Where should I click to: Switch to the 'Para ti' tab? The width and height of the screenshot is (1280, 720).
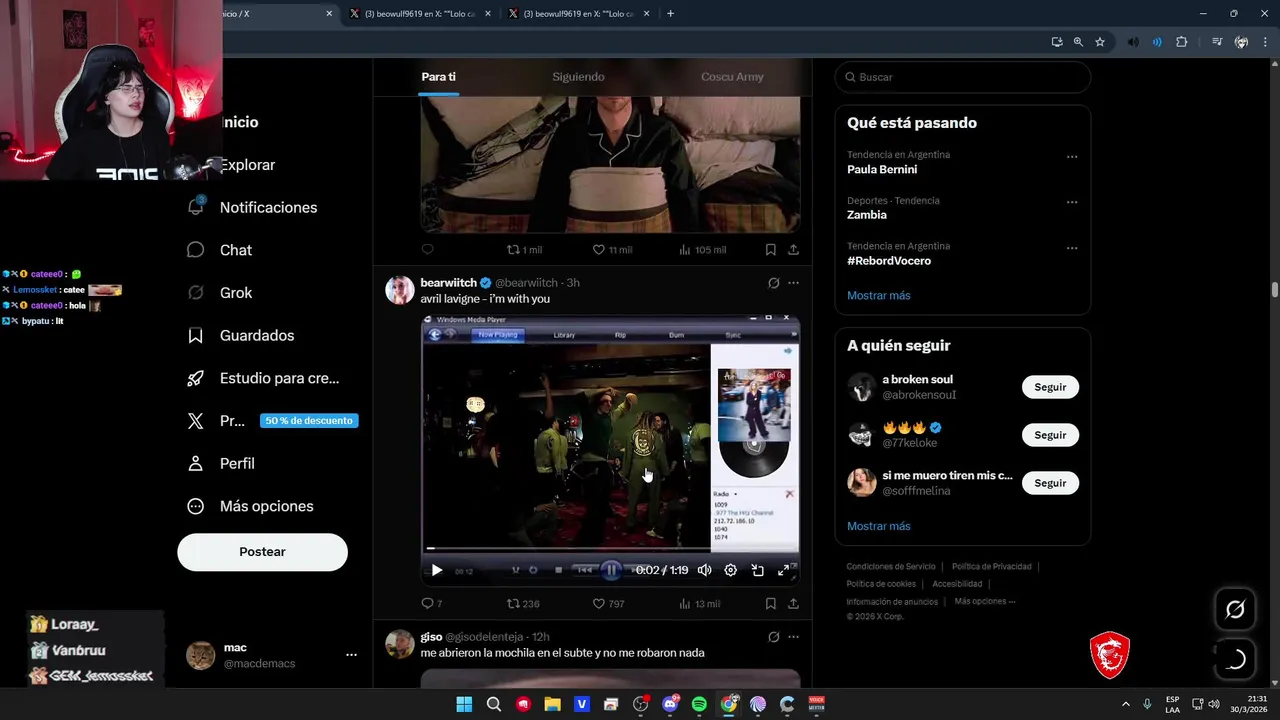tap(438, 77)
